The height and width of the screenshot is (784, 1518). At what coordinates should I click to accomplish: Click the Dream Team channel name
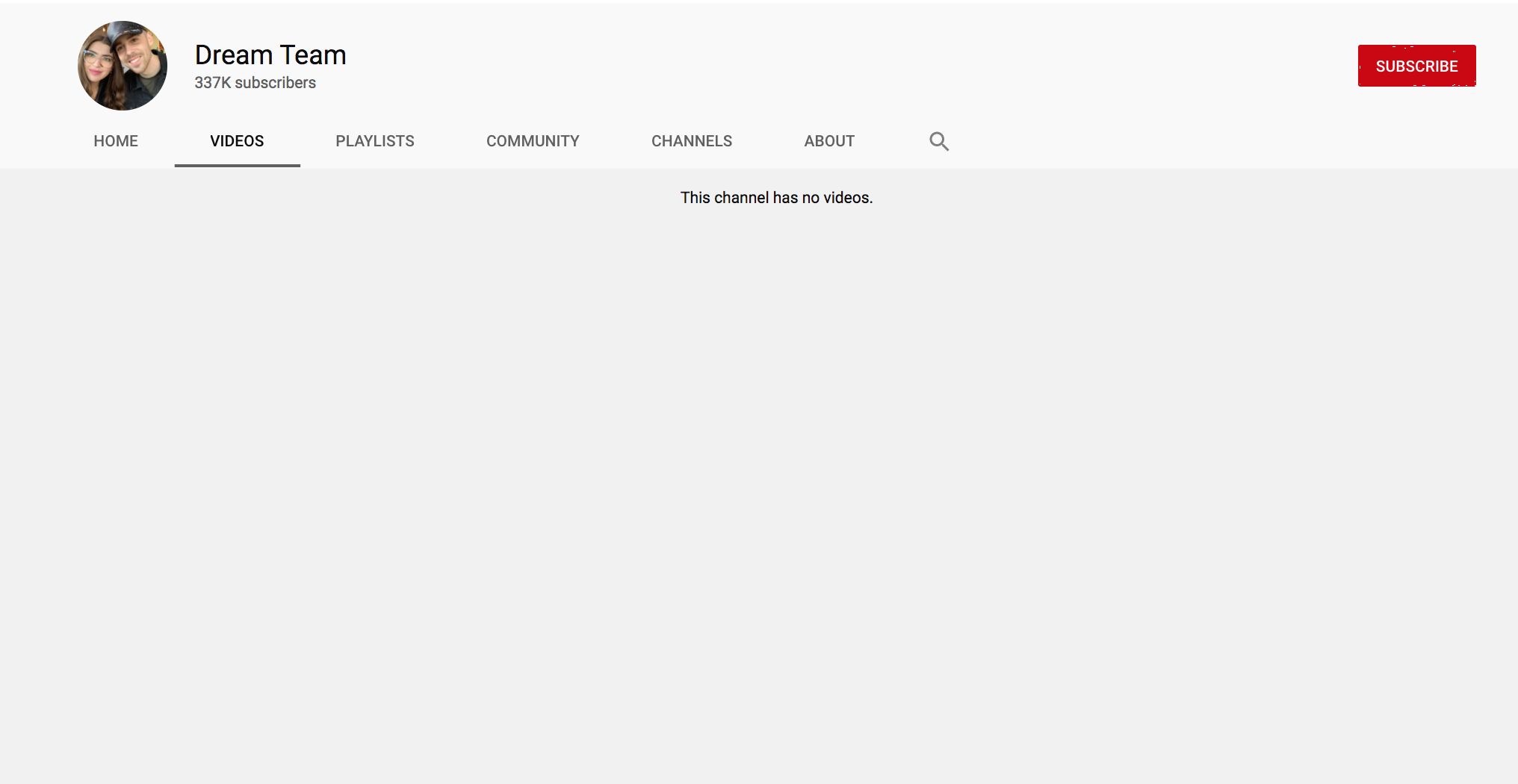[270, 55]
